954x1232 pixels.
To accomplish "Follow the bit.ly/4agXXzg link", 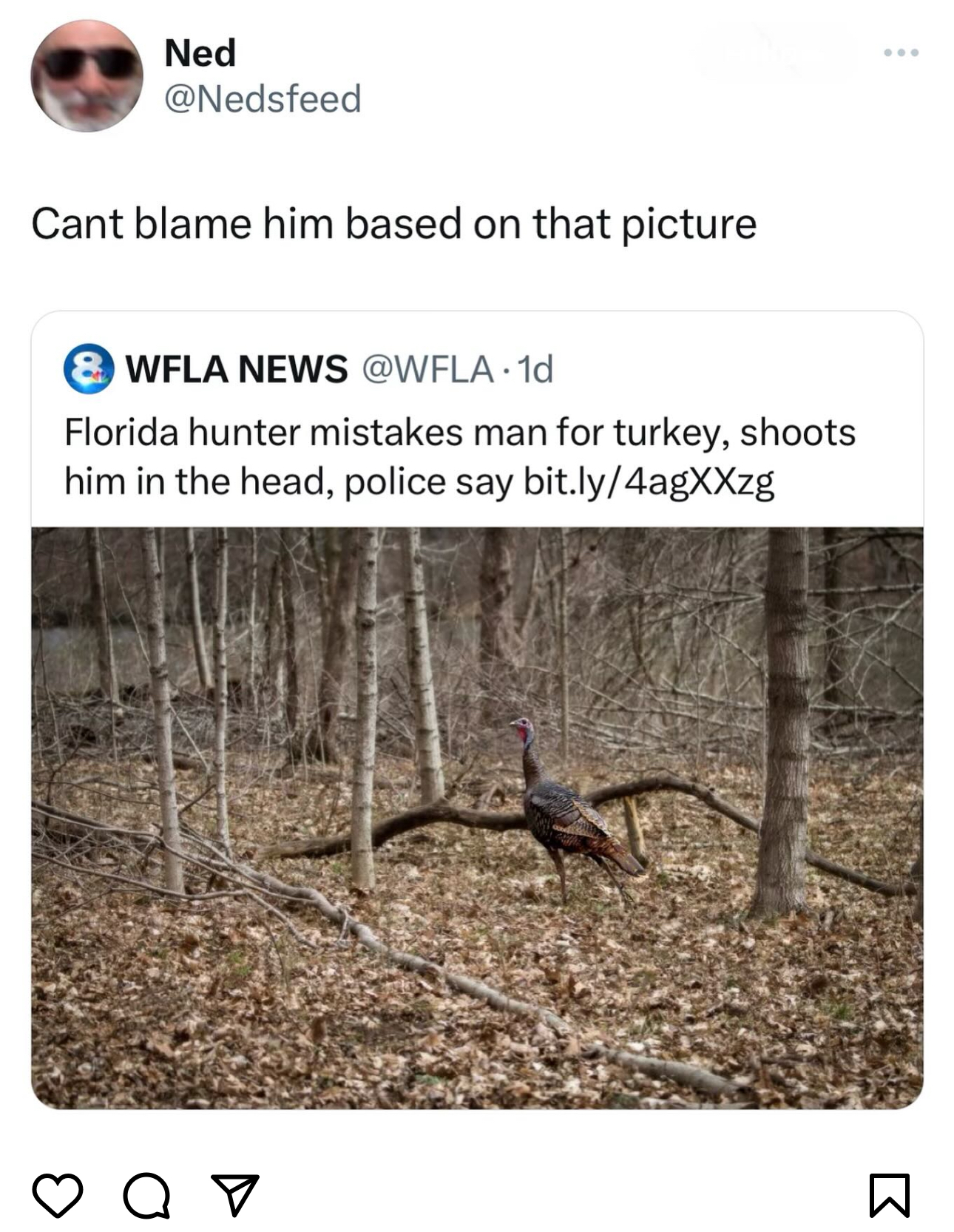I will pyautogui.click(x=649, y=482).
